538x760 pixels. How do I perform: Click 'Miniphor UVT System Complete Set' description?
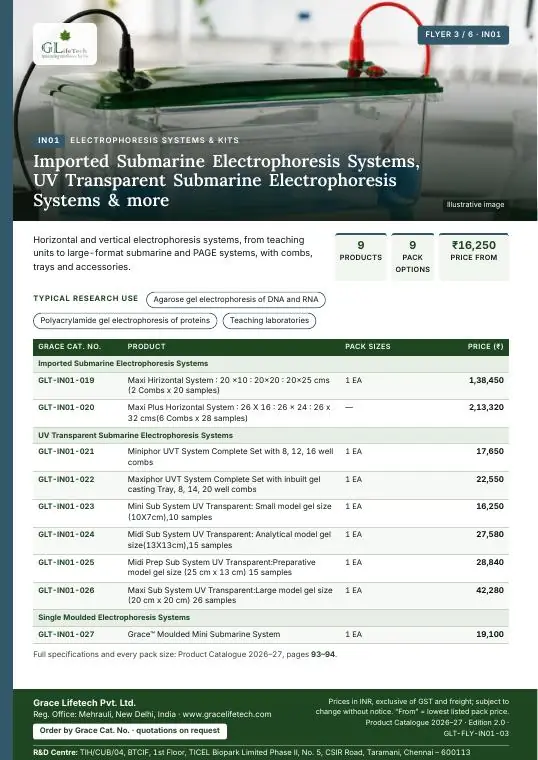(x=230, y=457)
